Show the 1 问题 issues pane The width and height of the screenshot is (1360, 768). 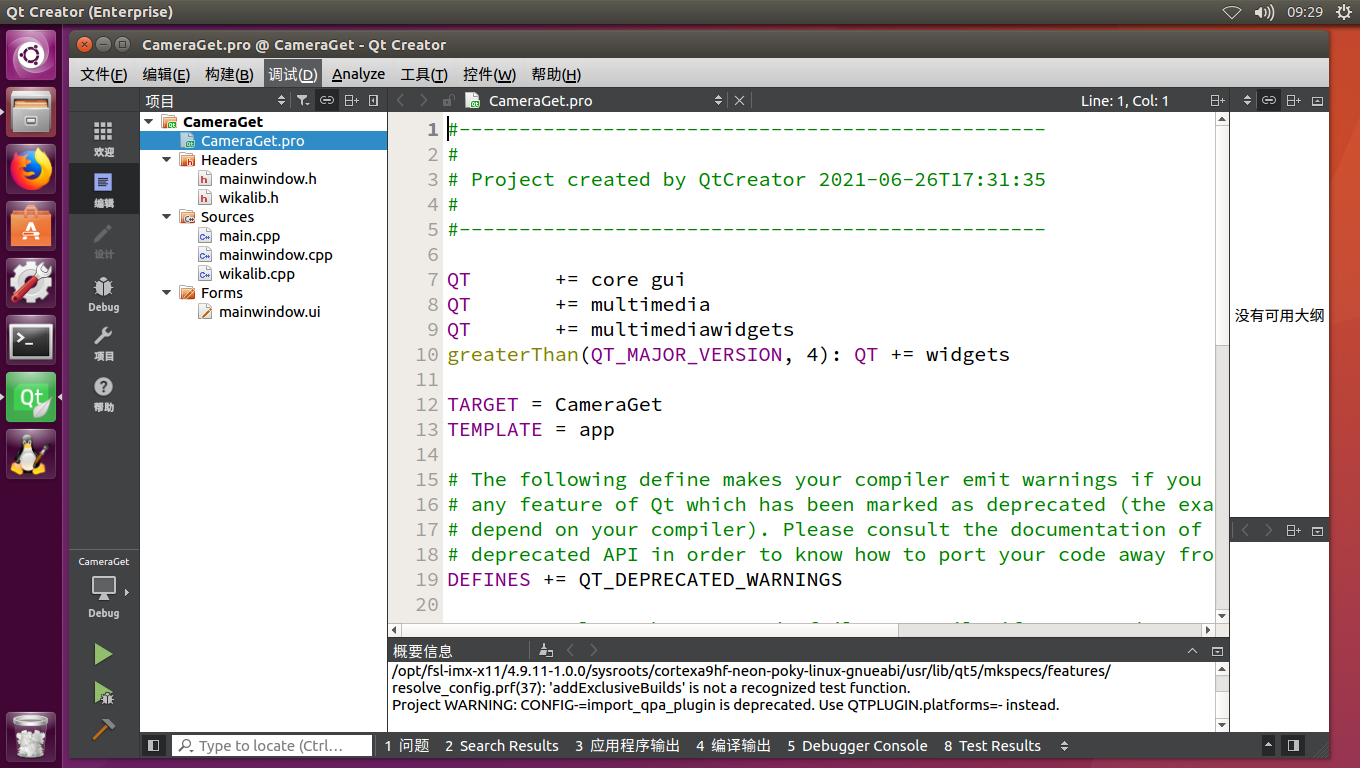tap(407, 746)
